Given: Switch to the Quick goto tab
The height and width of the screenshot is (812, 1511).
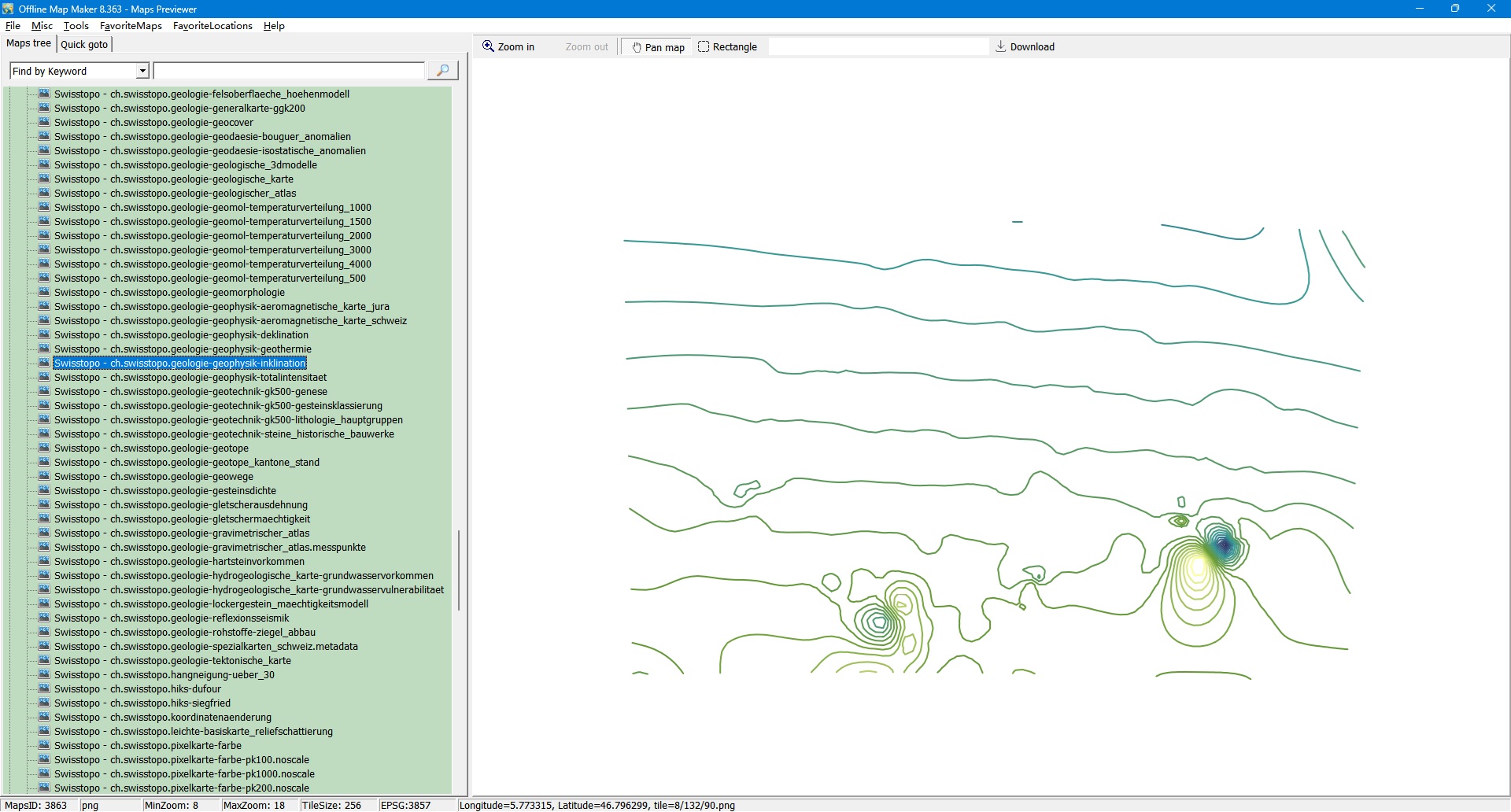Looking at the screenshot, I should click(84, 44).
